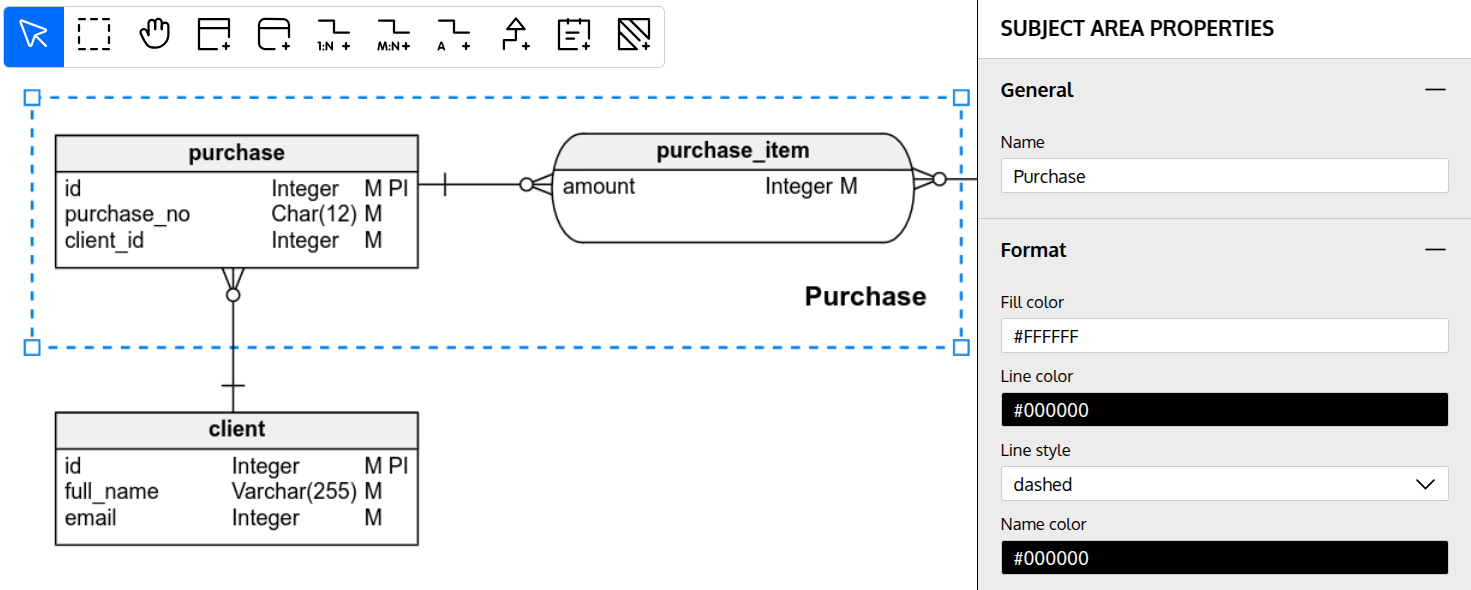
Task: Click the rounded add view tool
Action: pyautogui.click(x=274, y=36)
